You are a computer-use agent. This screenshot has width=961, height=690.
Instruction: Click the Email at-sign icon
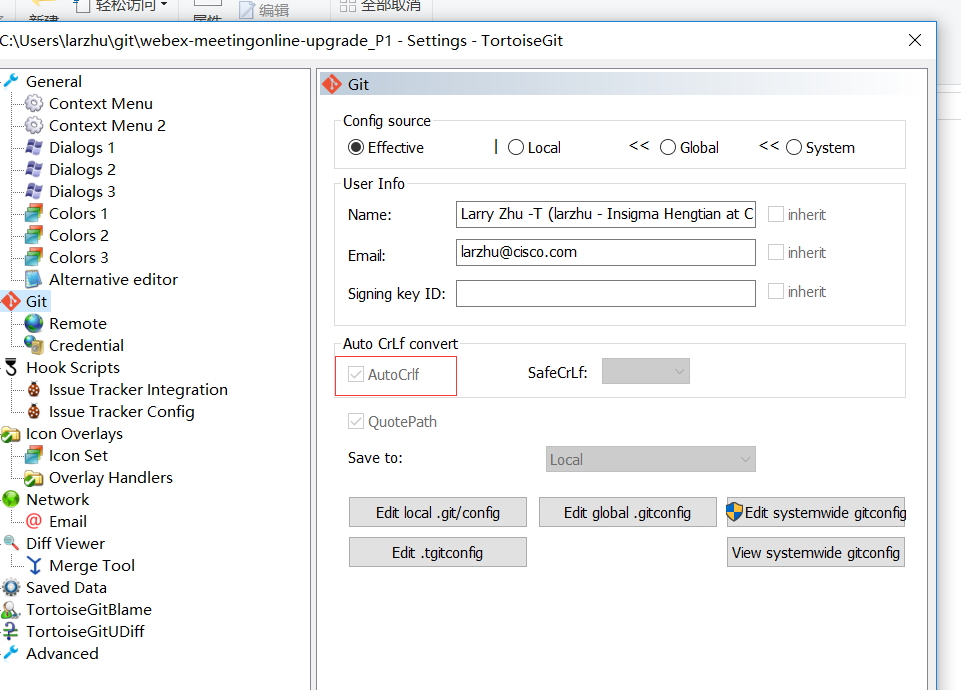coord(34,521)
